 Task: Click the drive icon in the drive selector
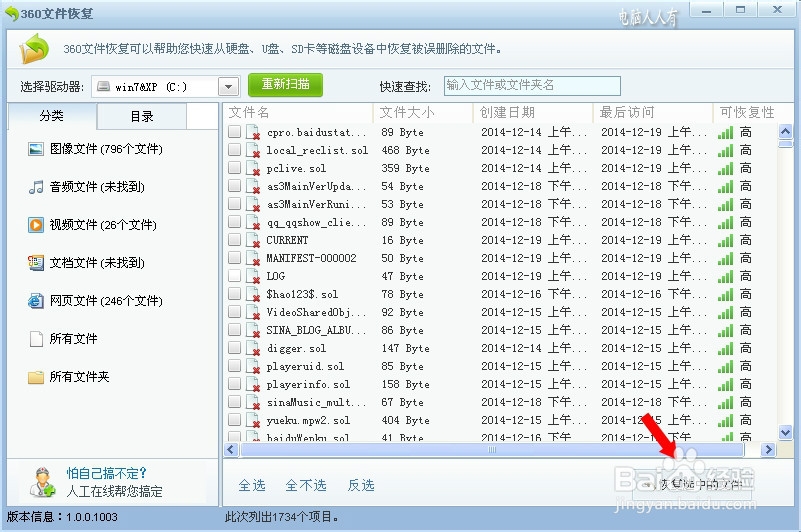tap(104, 86)
